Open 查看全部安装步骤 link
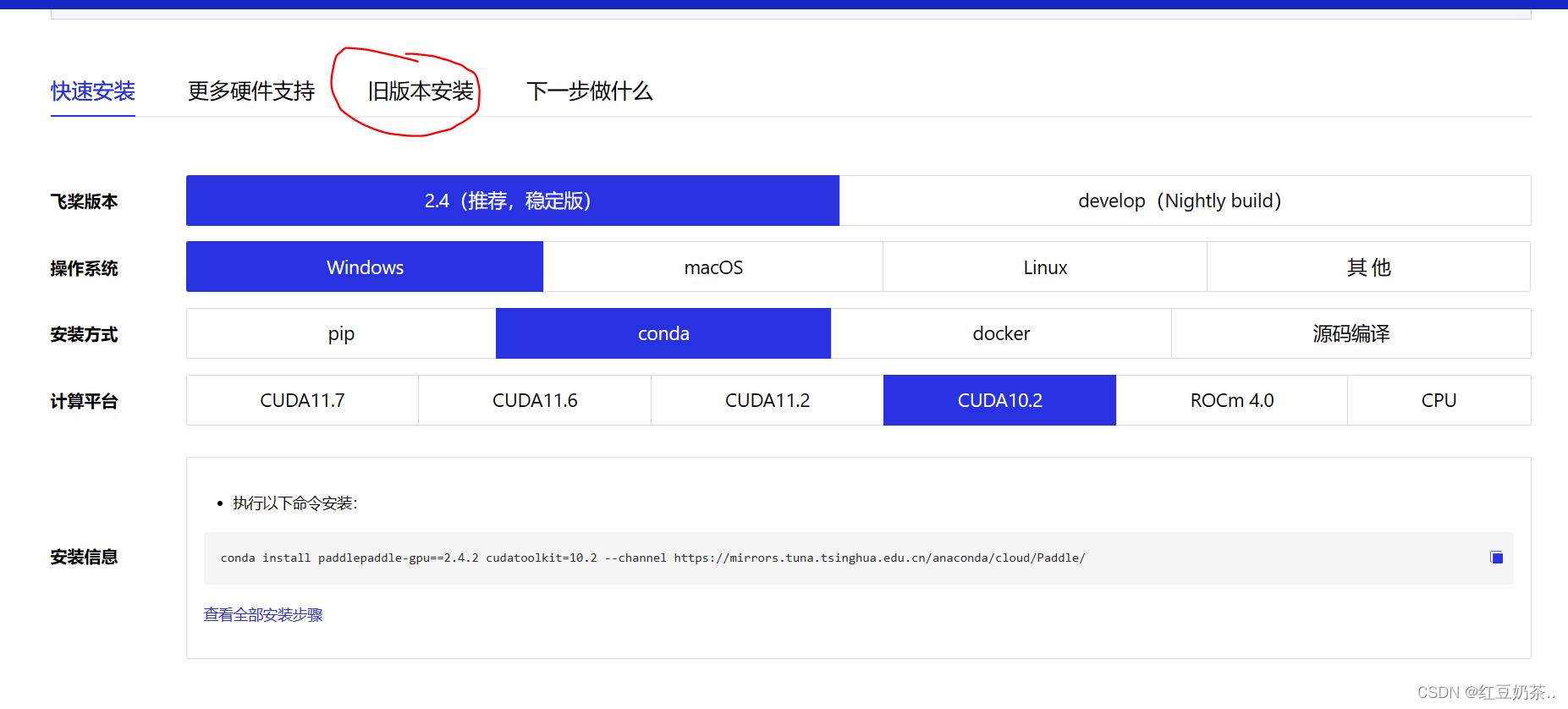 pyautogui.click(x=263, y=615)
